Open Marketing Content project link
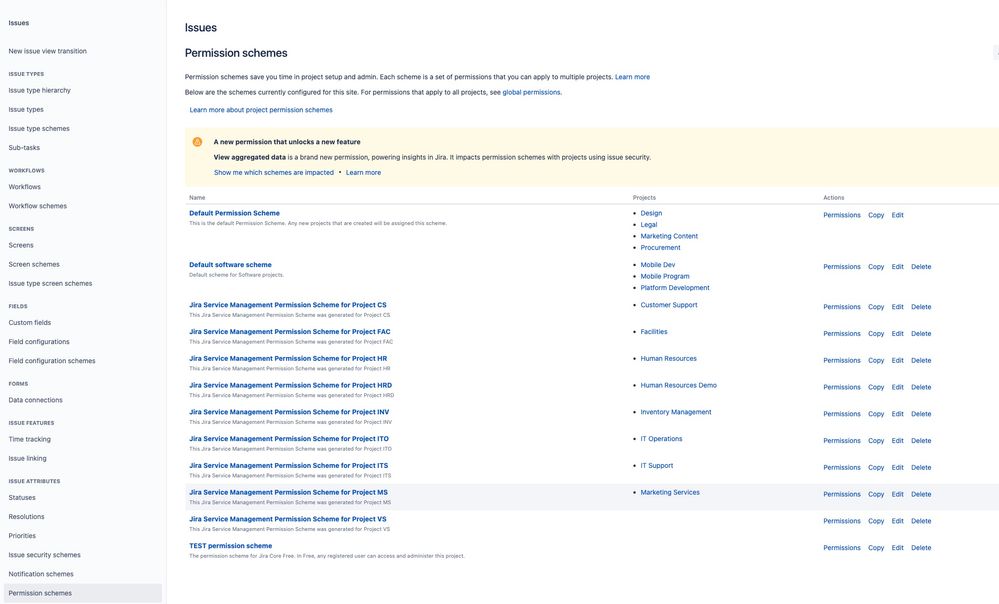 pyautogui.click(x=669, y=236)
